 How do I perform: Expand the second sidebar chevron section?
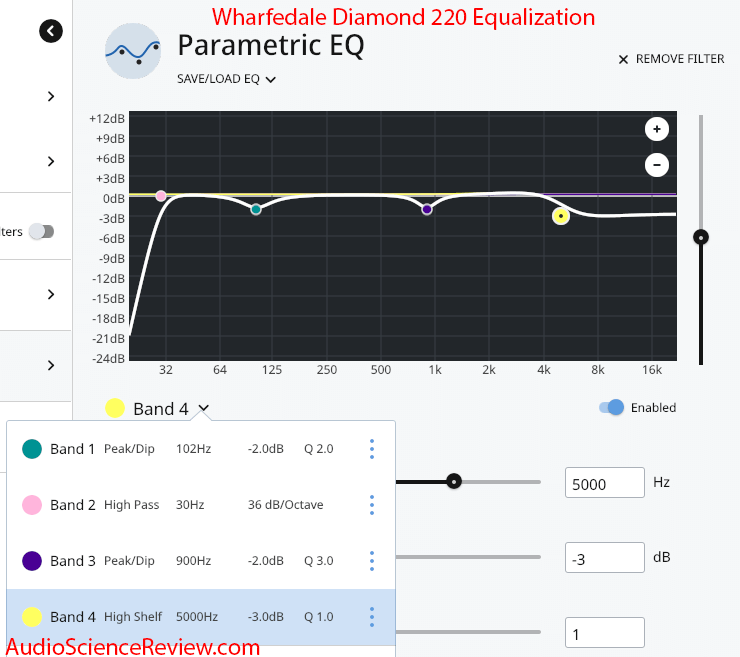point(51,161)
